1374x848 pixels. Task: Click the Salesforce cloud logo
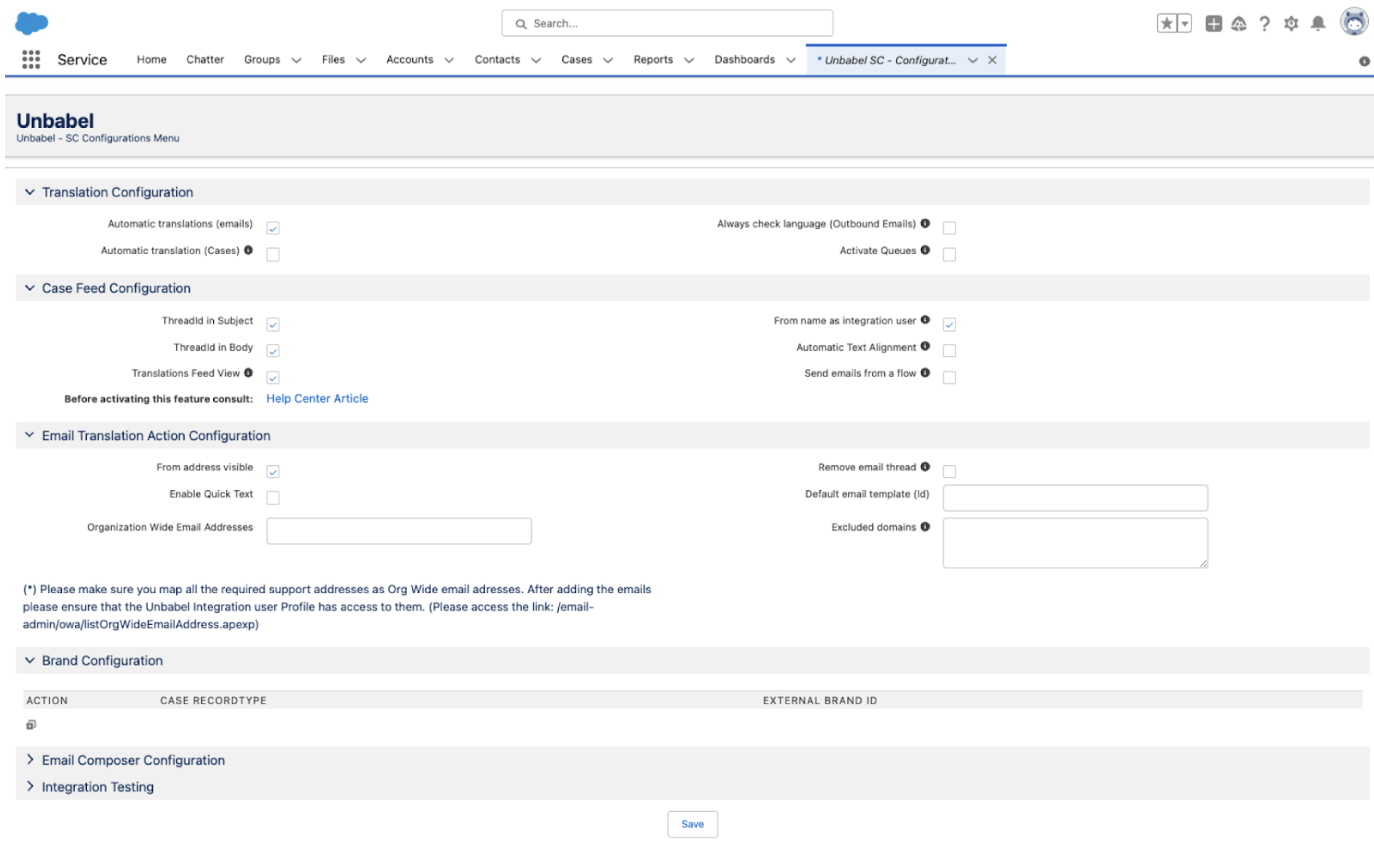(x=32, y=22)
